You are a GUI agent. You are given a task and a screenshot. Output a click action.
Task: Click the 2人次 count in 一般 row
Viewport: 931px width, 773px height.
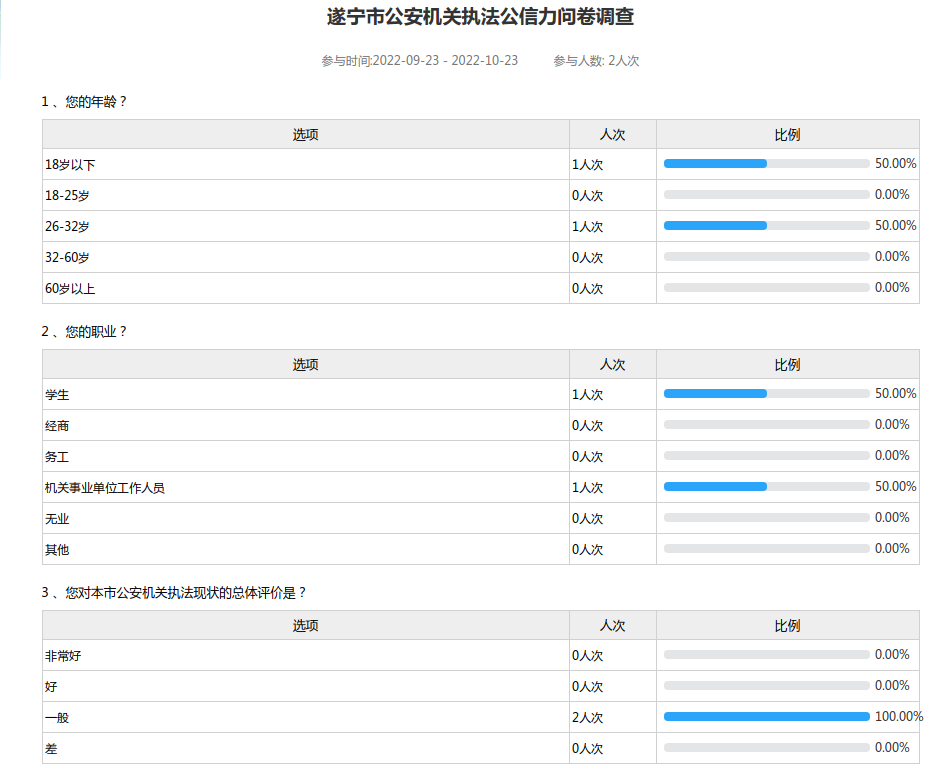point(587,718)
